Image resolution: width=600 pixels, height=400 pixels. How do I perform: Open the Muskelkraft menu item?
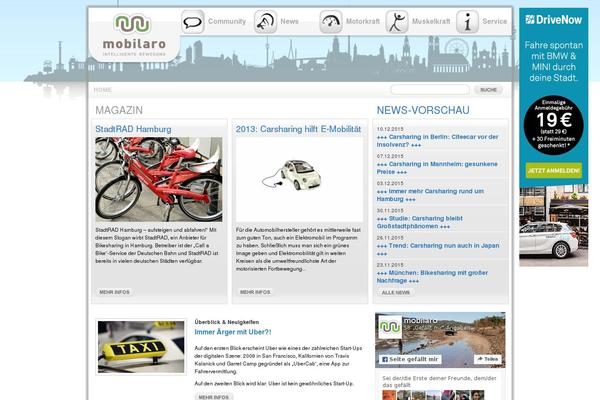pyautogui.click(x=431, y=21)
